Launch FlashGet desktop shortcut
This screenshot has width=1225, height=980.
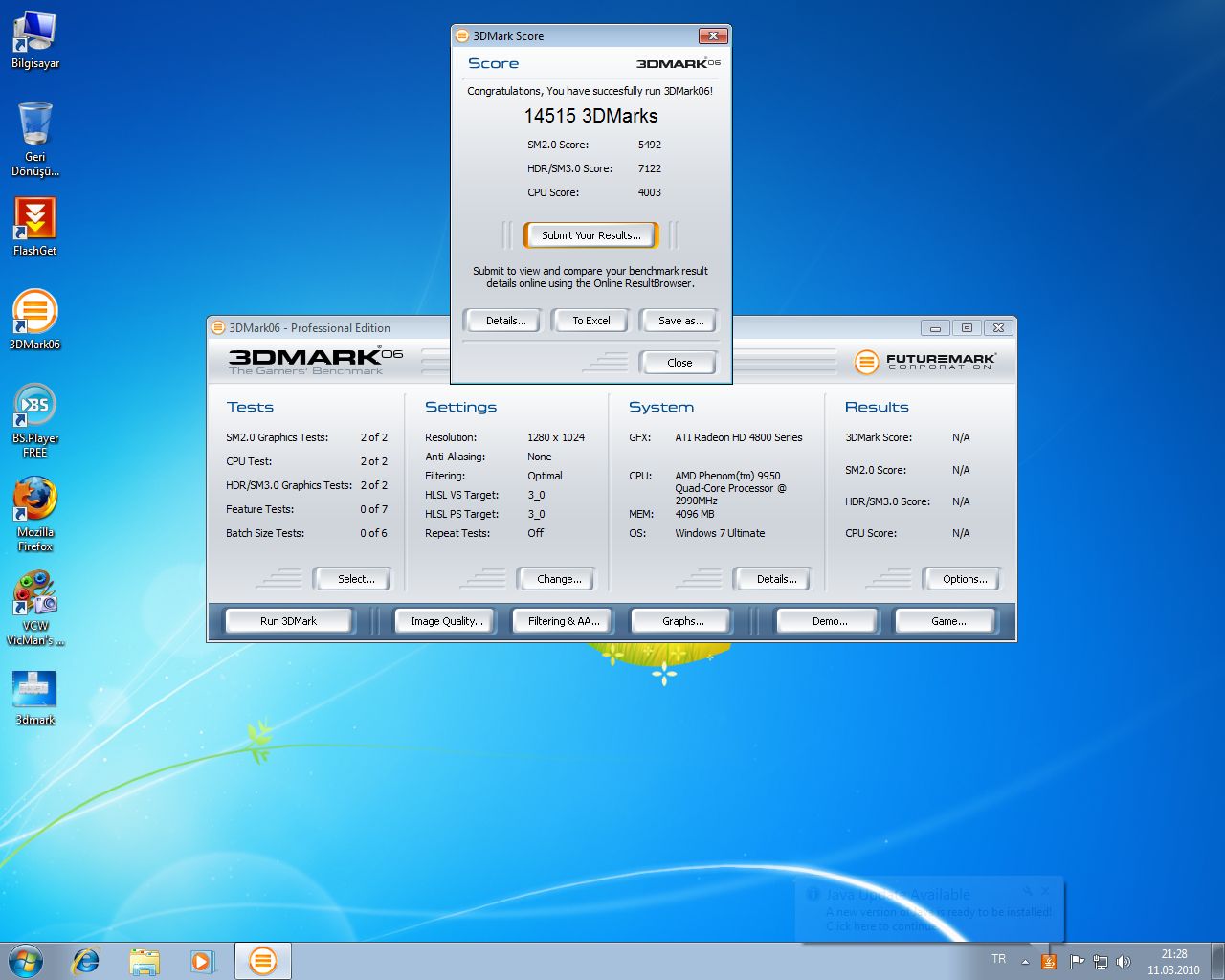coord(34,227)
